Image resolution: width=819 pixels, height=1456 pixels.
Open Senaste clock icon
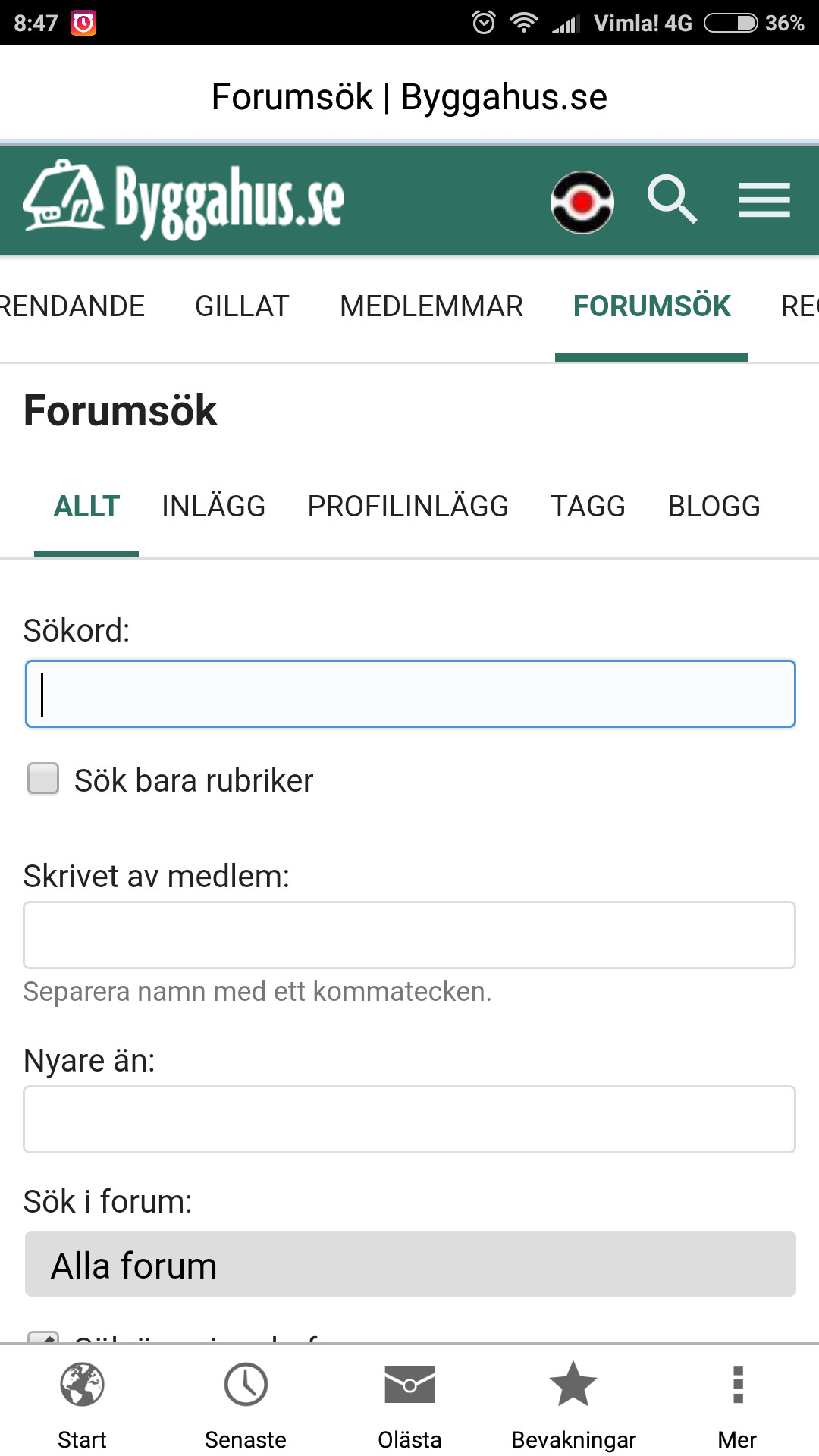click(x=246, y=1385)
